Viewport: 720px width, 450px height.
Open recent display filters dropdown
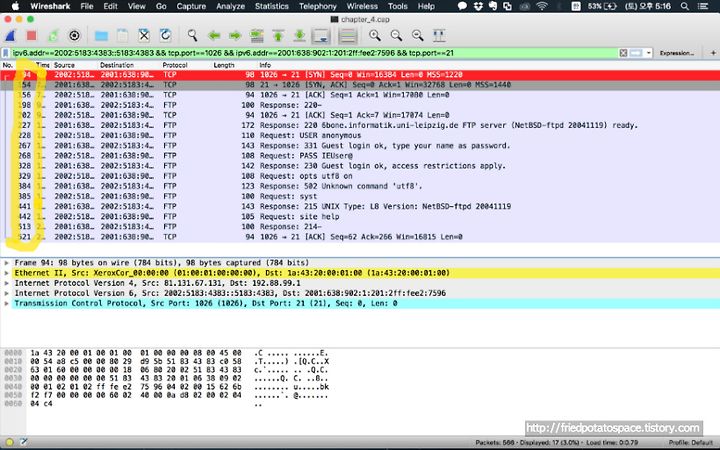[648, 53]
